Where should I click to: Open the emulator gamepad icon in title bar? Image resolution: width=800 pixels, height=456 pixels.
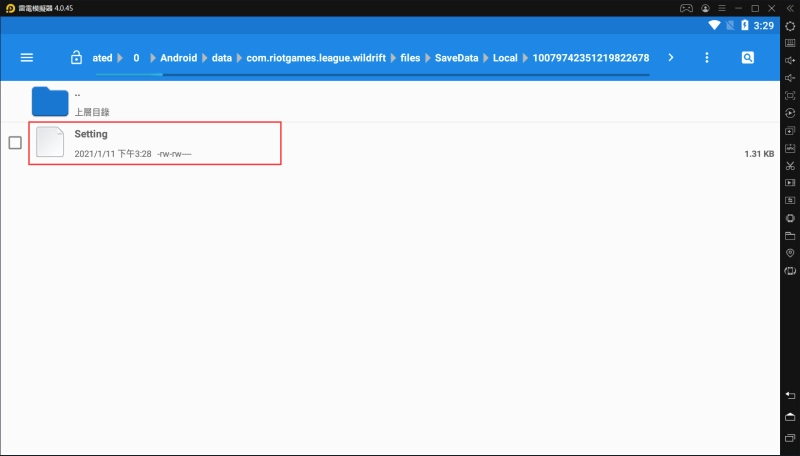pyautogui.click(x=686, y=8)
